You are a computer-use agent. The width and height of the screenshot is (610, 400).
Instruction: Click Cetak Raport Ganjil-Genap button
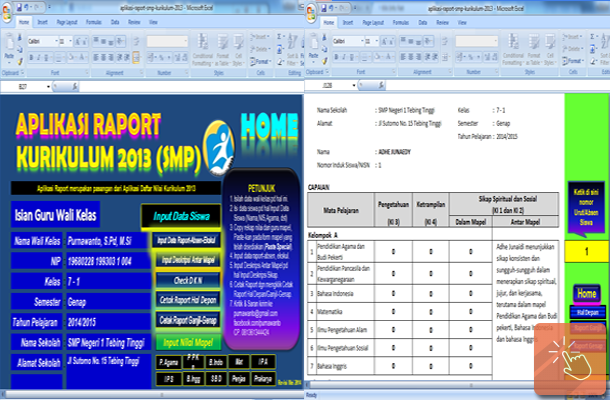click(x=188, y=320)
